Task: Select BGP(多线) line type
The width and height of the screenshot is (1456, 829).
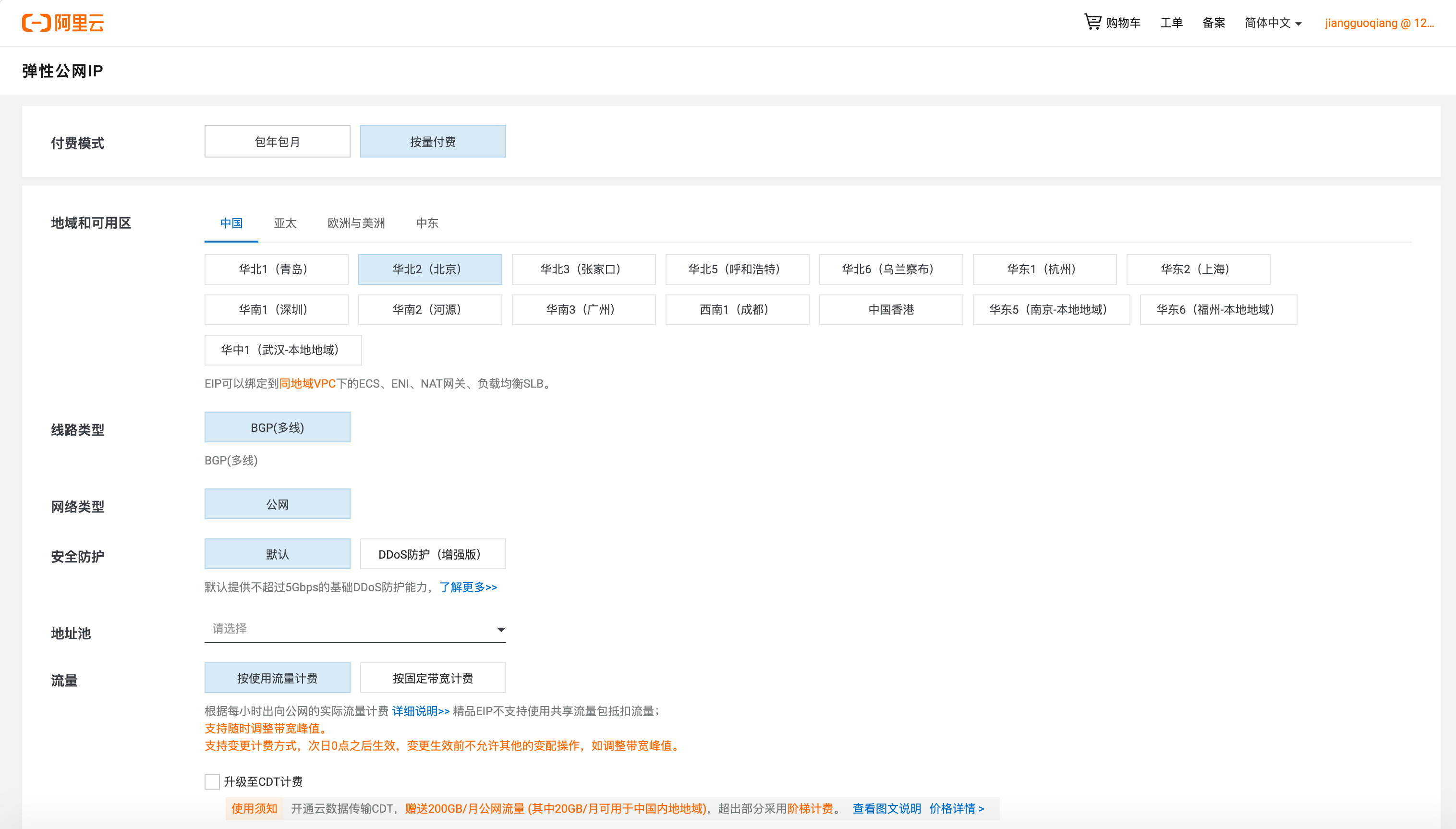Action: click(277, 427)
